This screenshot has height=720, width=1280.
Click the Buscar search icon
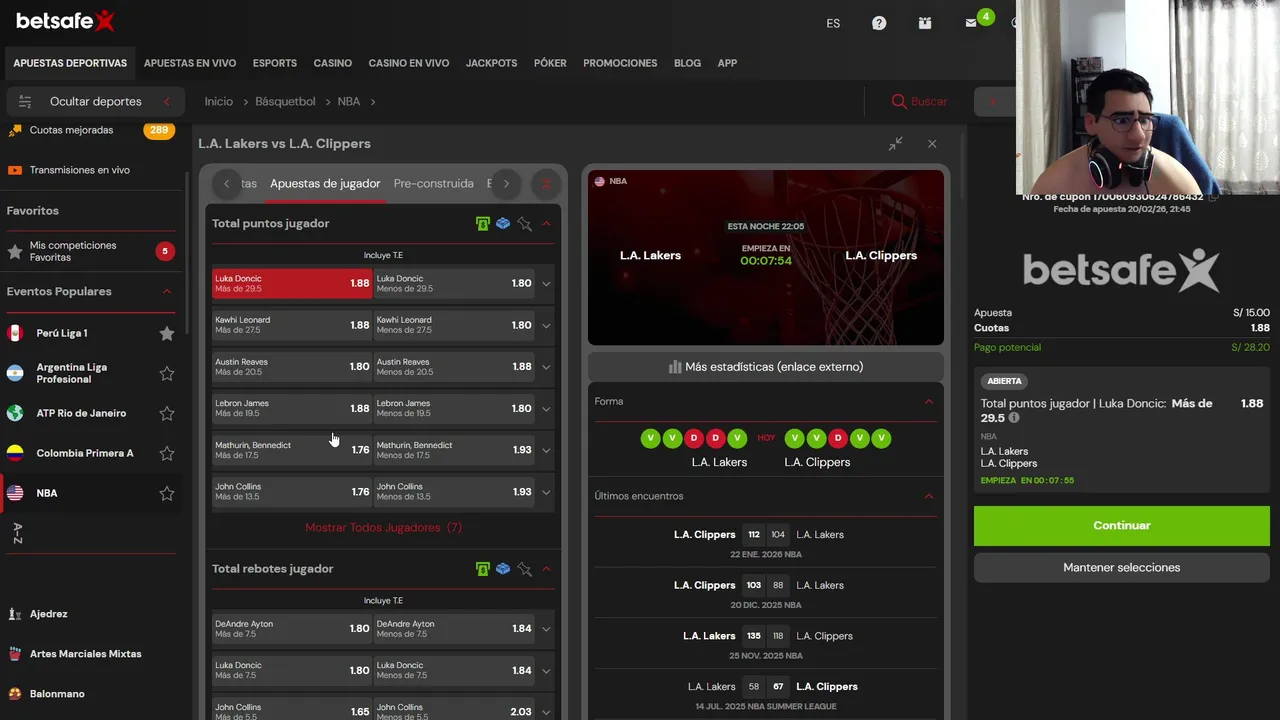[x=899, y=101]
